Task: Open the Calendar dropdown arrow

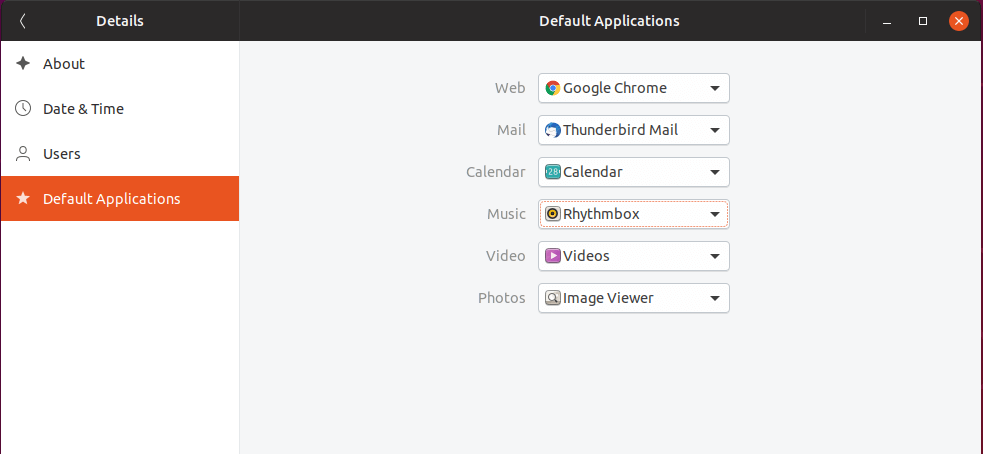Action: click(x=715, y=172)
